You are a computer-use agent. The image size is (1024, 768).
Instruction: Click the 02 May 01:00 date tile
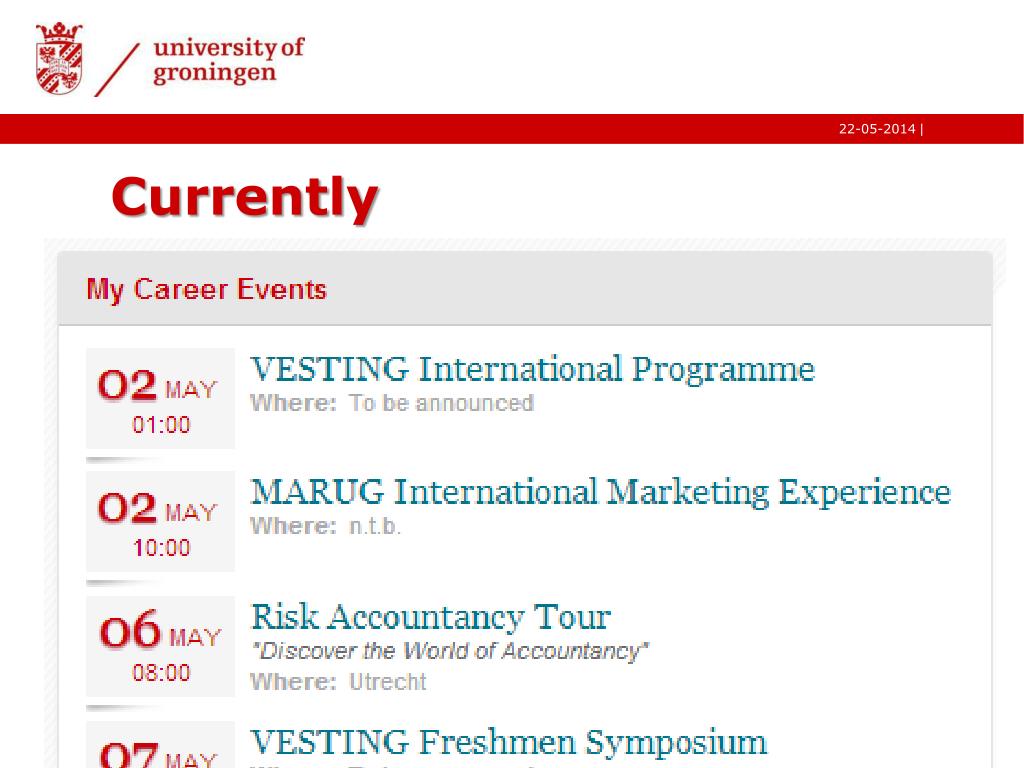coord(161,398)
